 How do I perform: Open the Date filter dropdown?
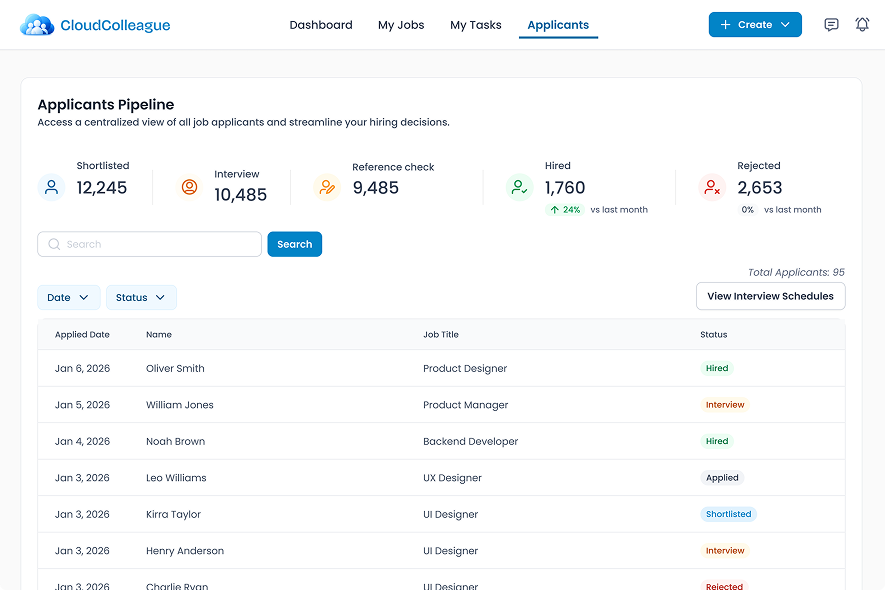pos(68,297)
